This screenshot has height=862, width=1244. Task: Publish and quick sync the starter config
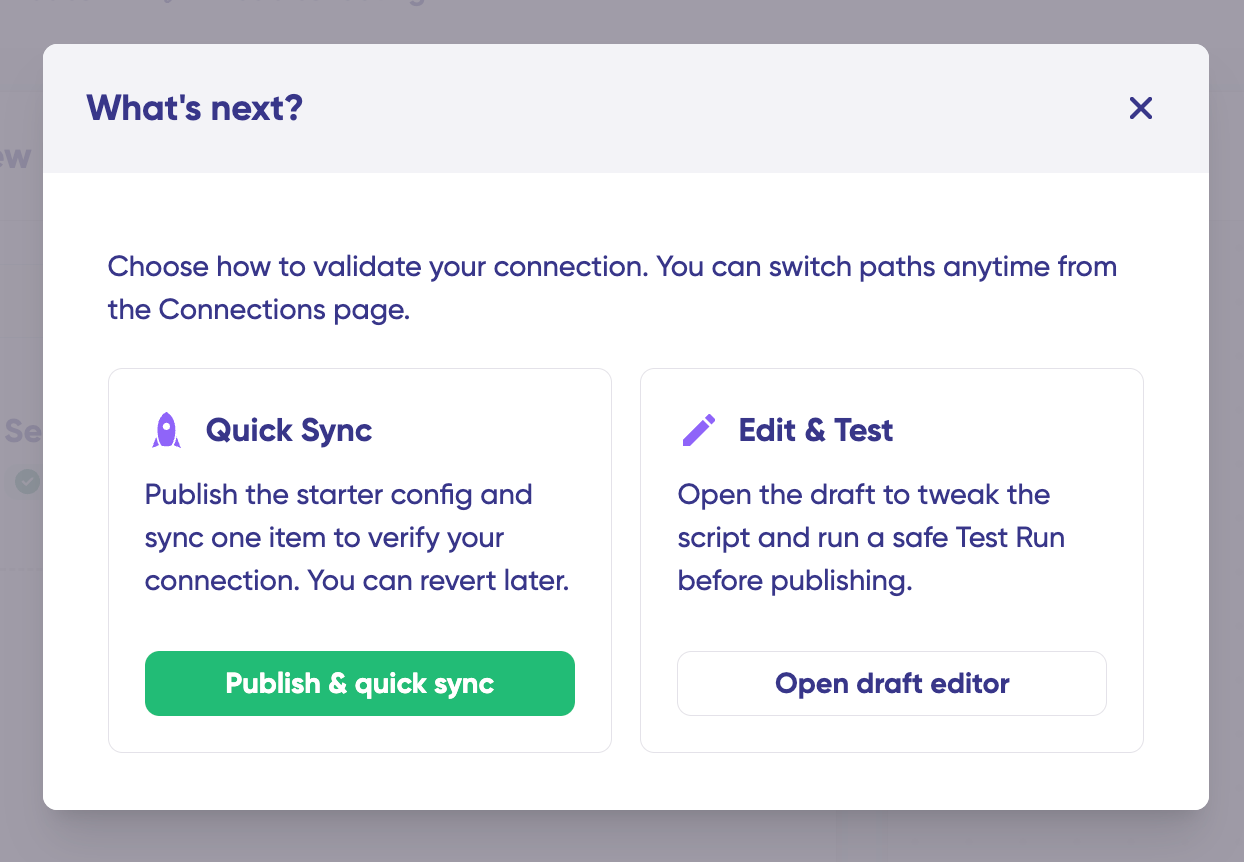[360, 684]
